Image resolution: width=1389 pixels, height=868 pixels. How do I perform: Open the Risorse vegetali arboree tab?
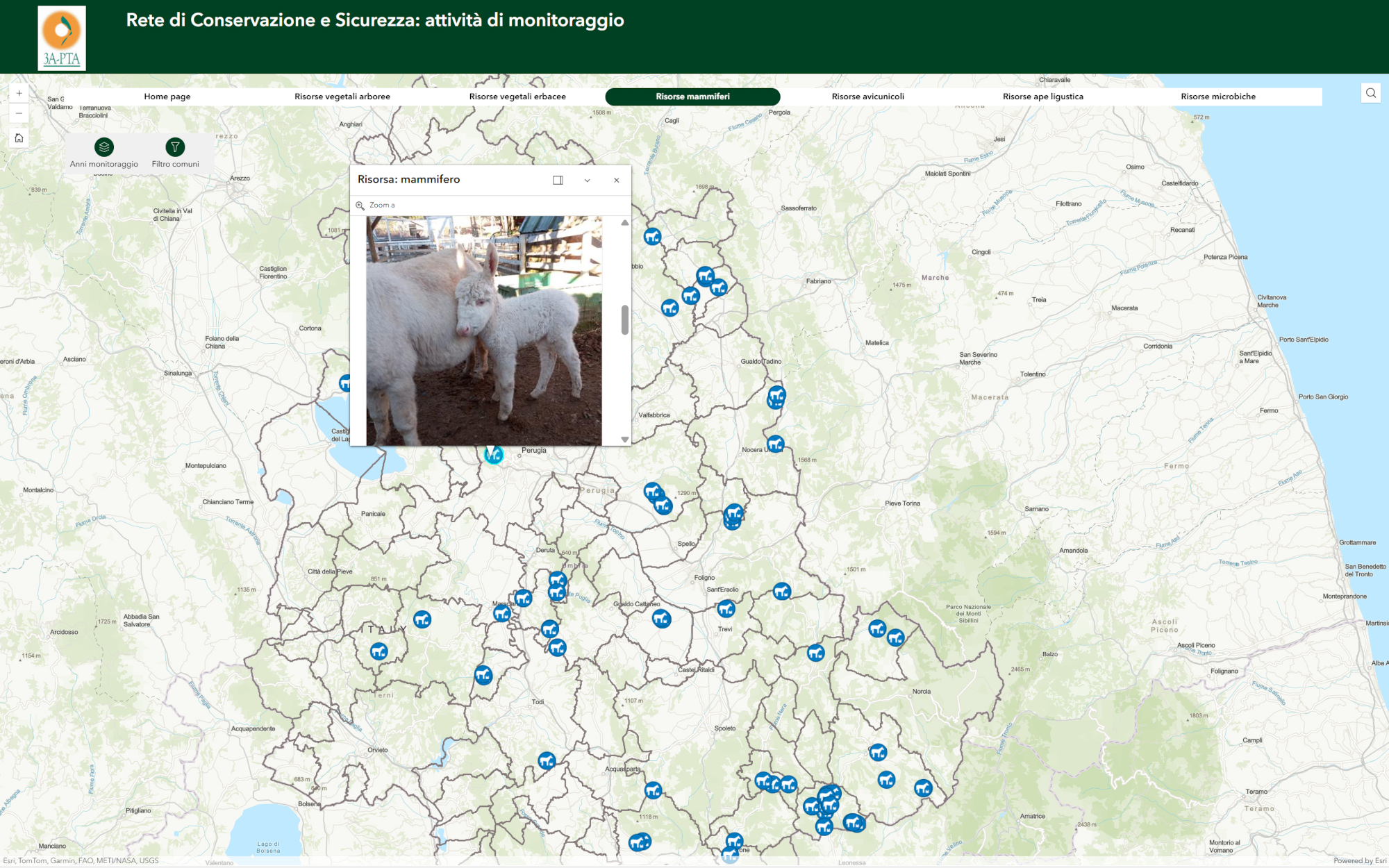pyautogui.click(x=342, y=97)
